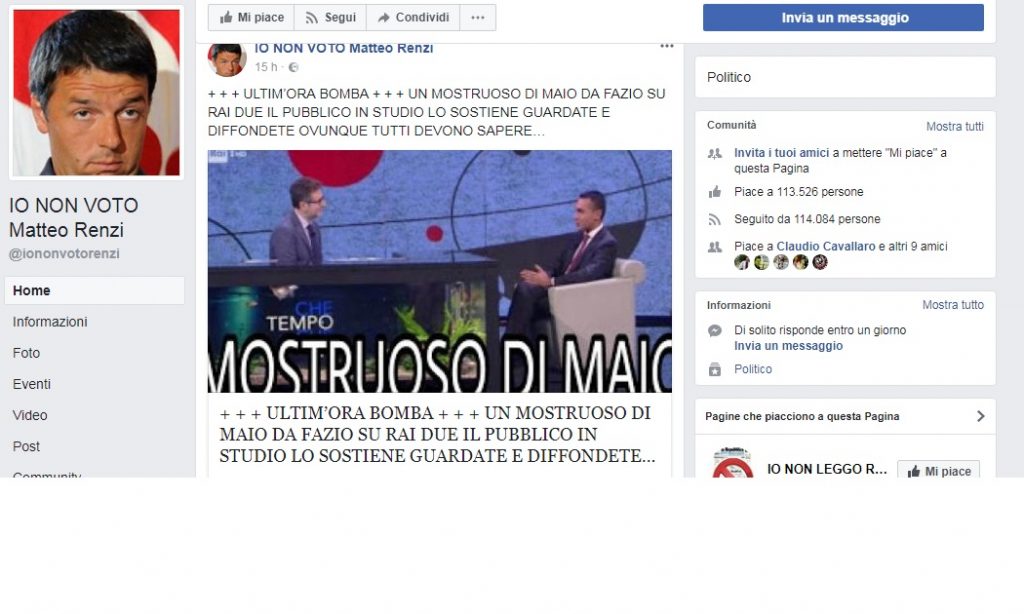Click the public globe privacy icon
The image size is (1024, 614).
293,67
